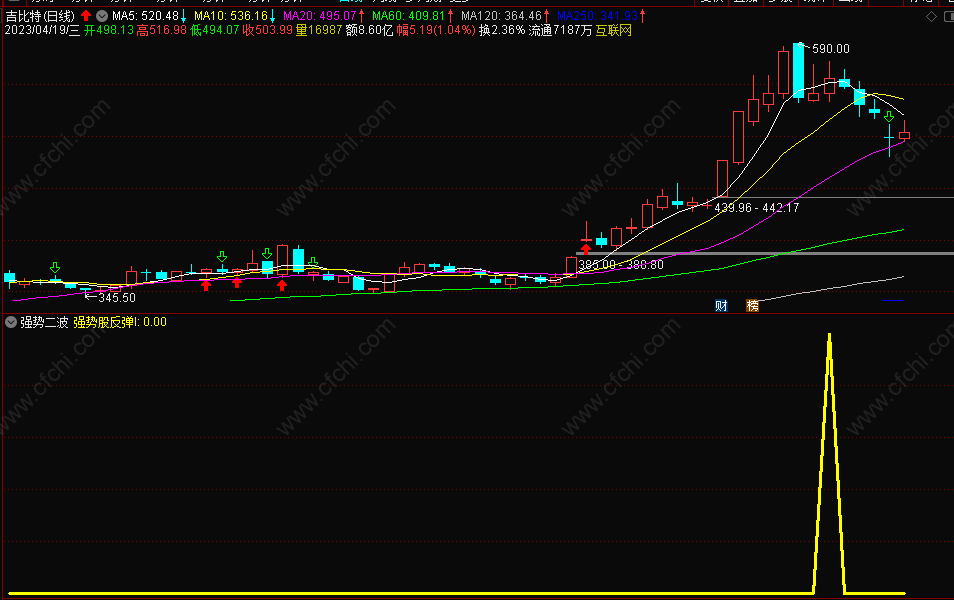954x600 pixels.
Task: Click the cyan candle at 590.00 peak
Action: click(x=798, y=71)
